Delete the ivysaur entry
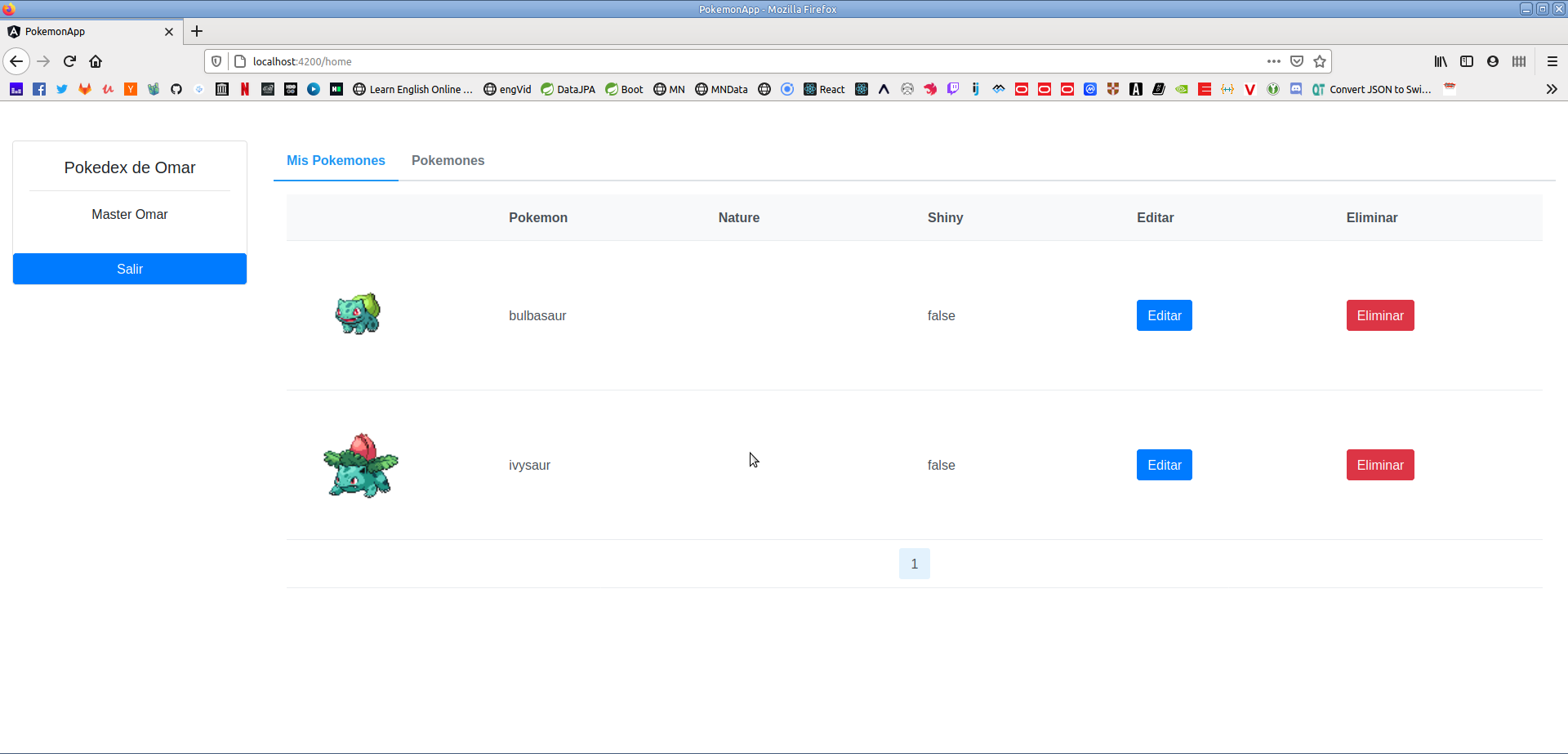Viewport: 1568px width, 754px height. pos(1380,465)
